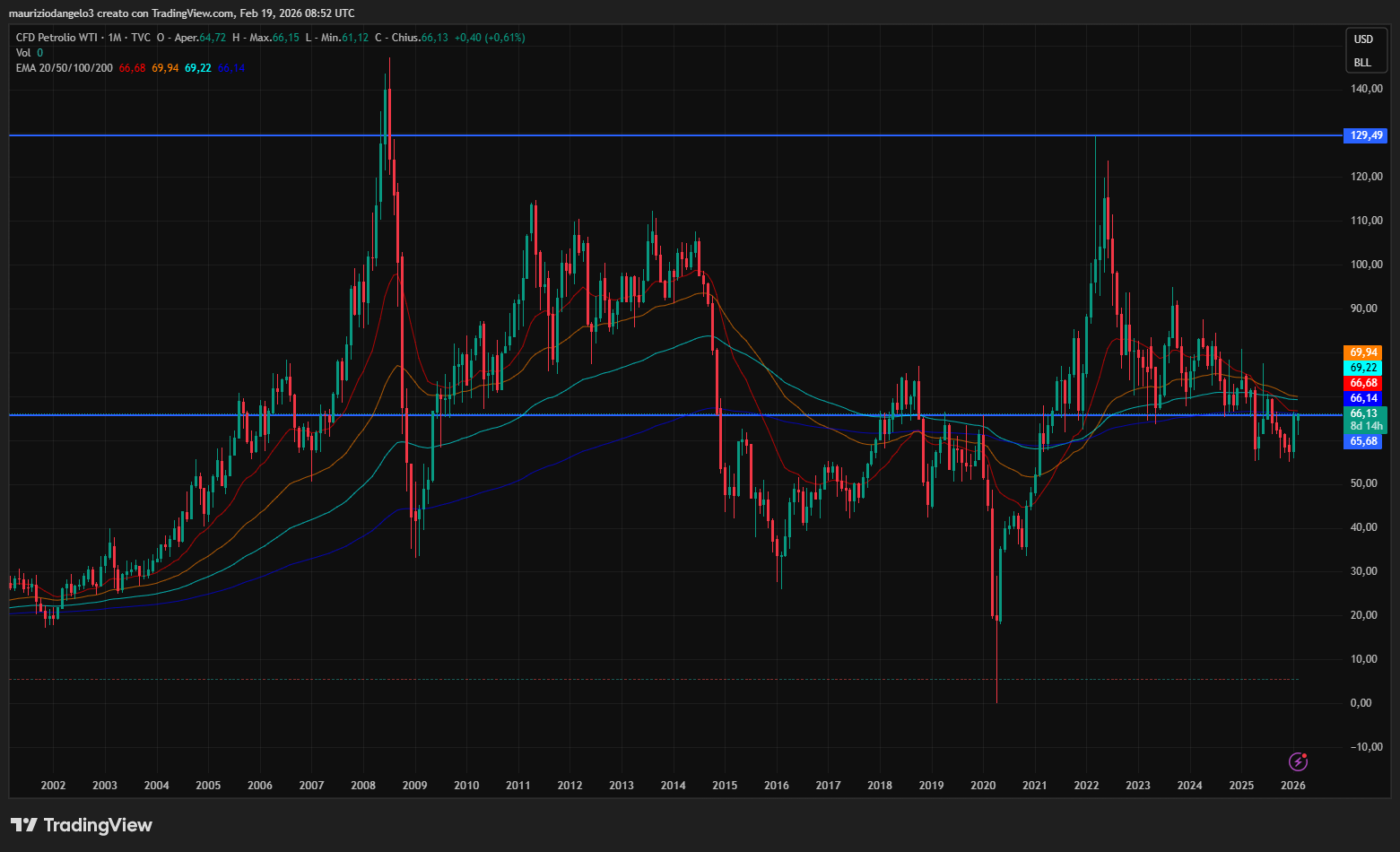The height and width of the screenshot is (852, 1400).
Task: Click the red 66,68 price-axis tag
Action: [x=1363, y=383]
